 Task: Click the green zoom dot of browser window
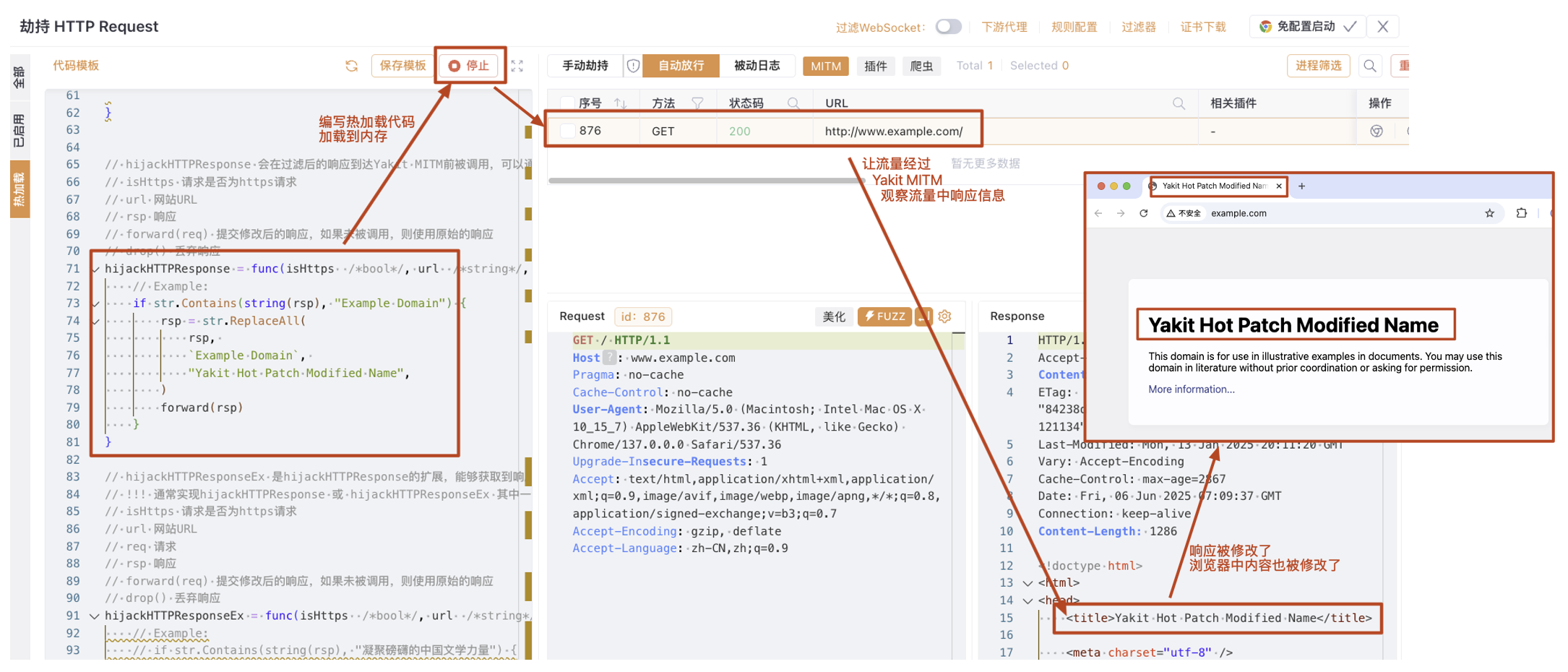1127,186
